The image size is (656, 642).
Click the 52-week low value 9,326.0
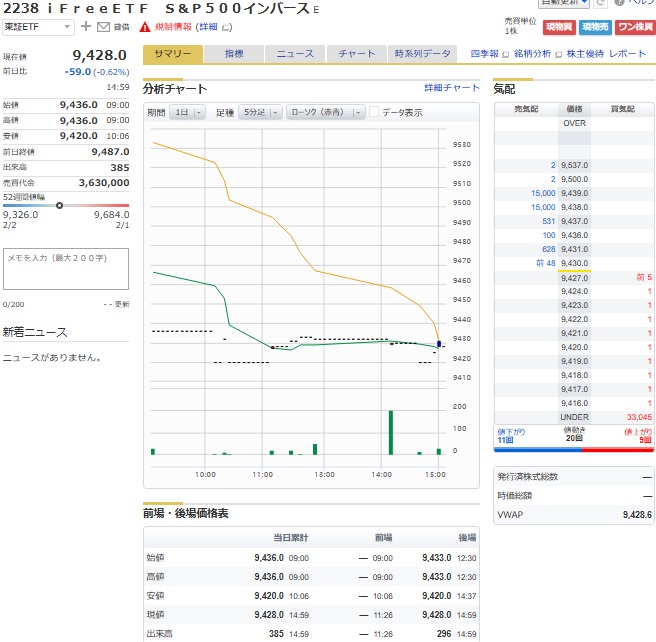tap(20, 215)
